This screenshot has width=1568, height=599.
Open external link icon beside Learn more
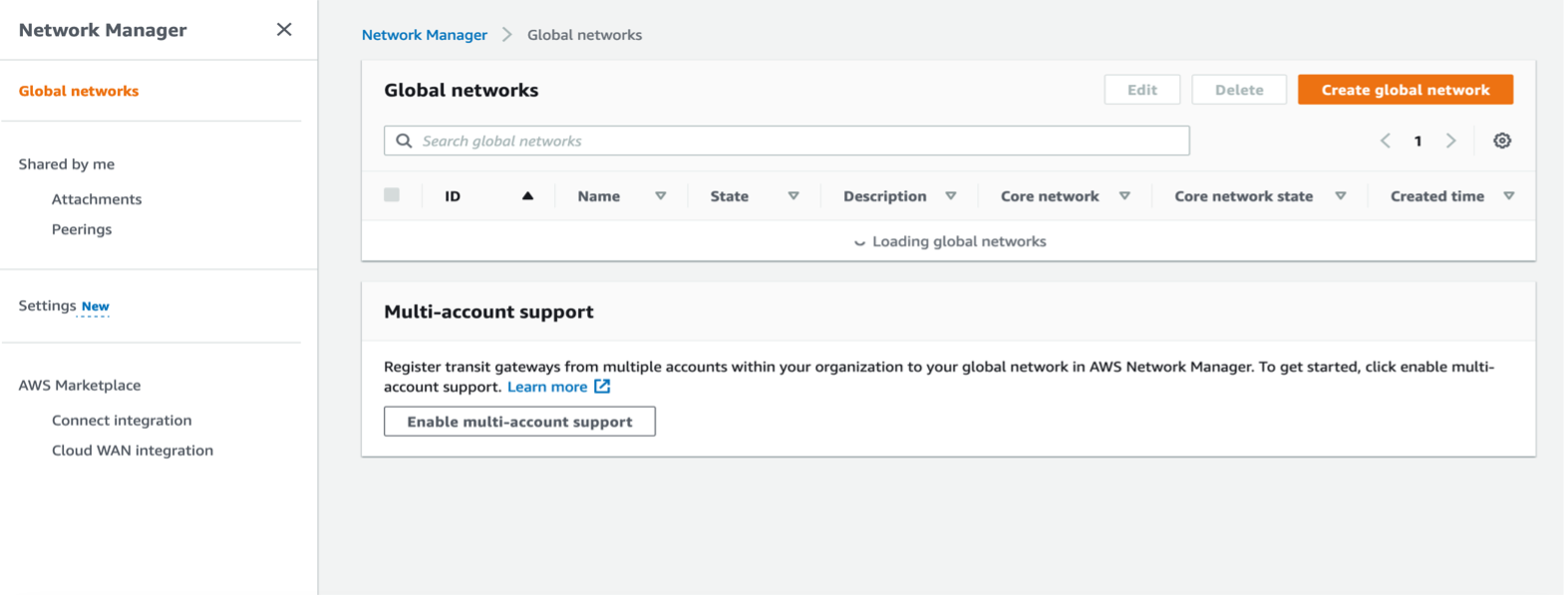pos(602,386)
